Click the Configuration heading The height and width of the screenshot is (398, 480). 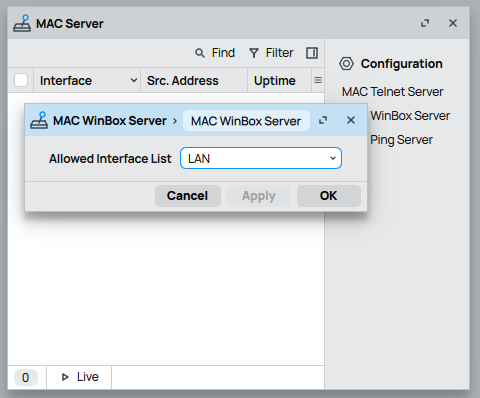401,63
